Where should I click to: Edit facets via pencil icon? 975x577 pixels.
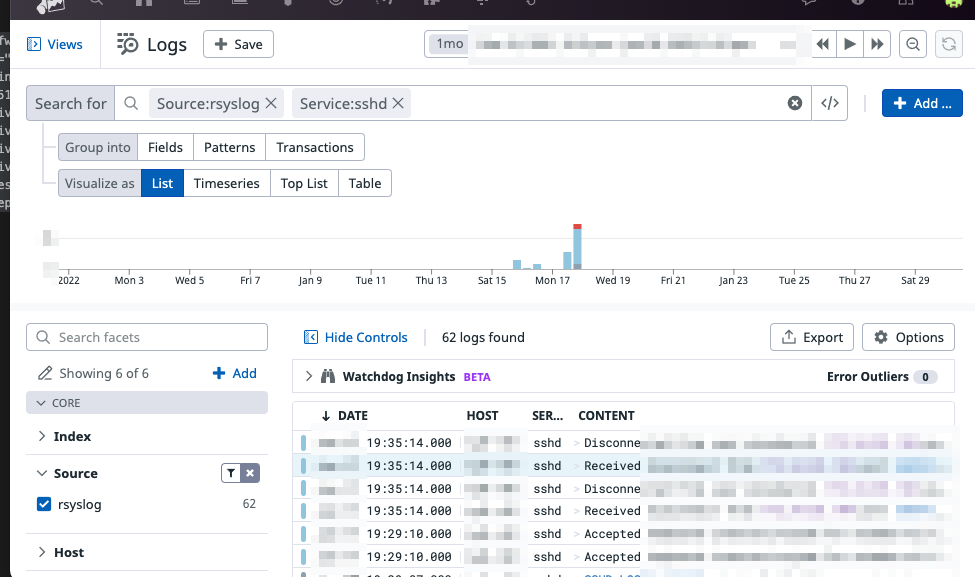[x=45, y=373]
